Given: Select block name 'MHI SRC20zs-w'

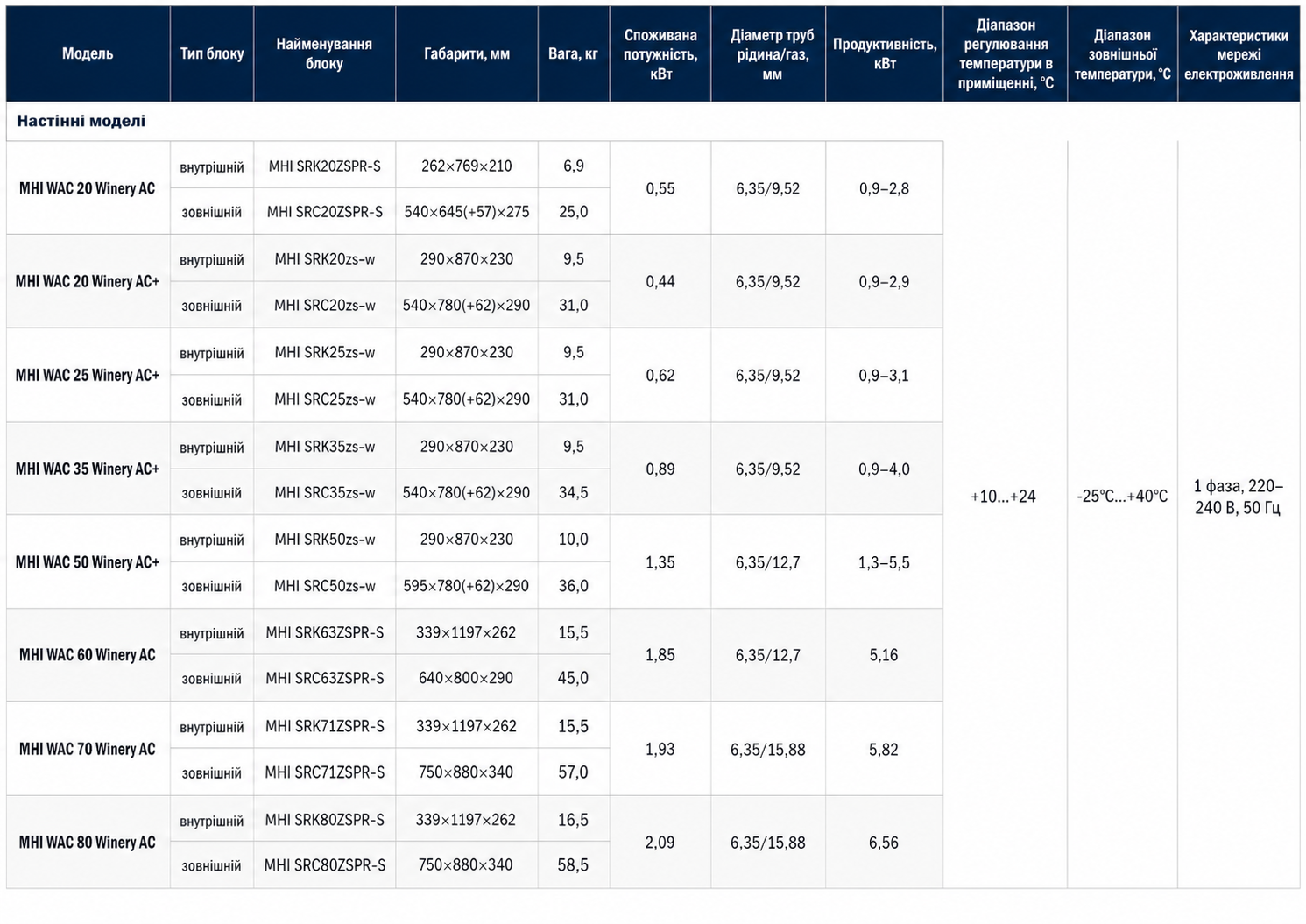Looking at the screenshot, I should coord(325,305).
